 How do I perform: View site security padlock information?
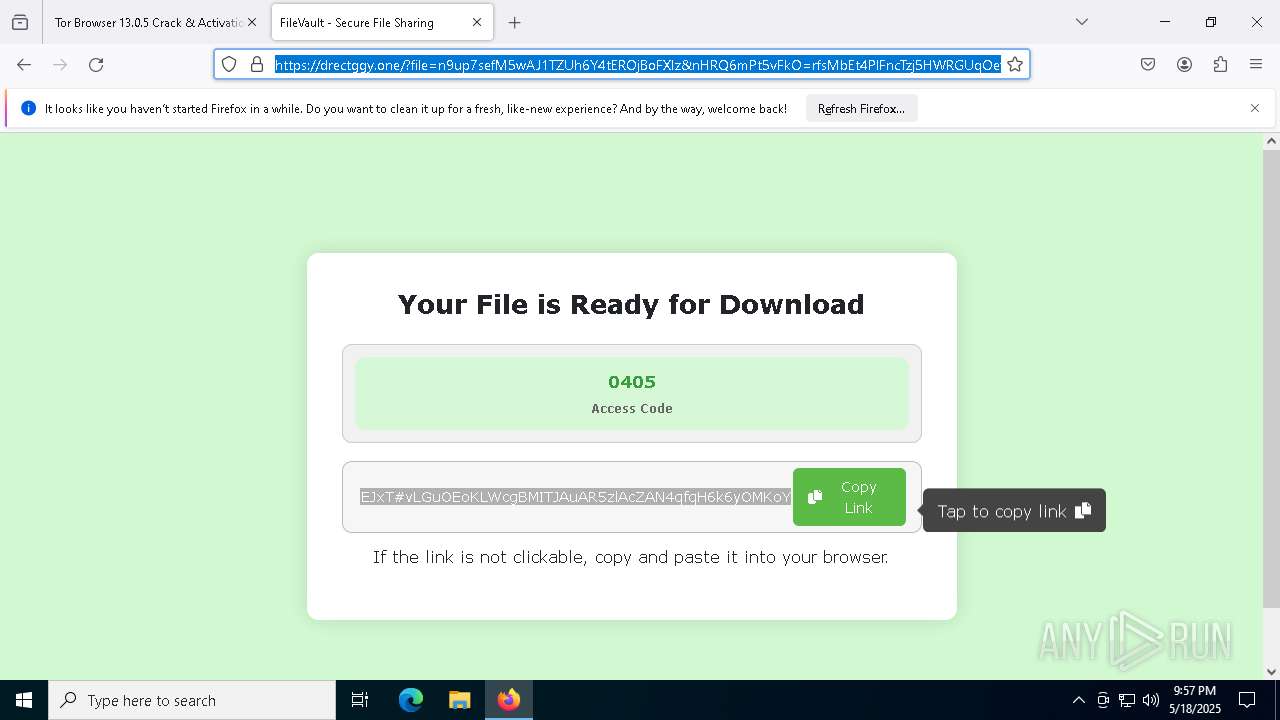[256, 64]
